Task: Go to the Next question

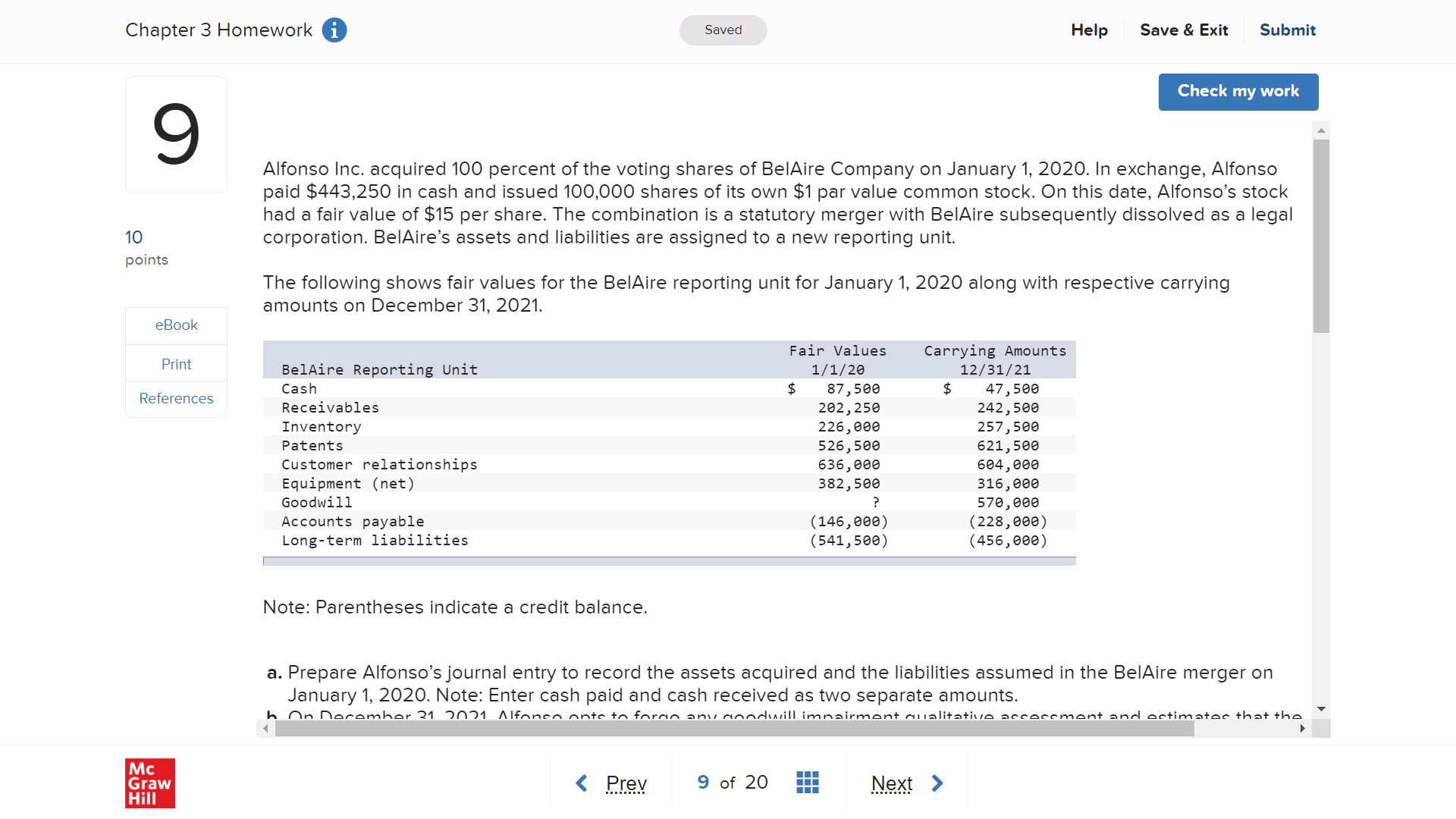Action: coord(892,783)
